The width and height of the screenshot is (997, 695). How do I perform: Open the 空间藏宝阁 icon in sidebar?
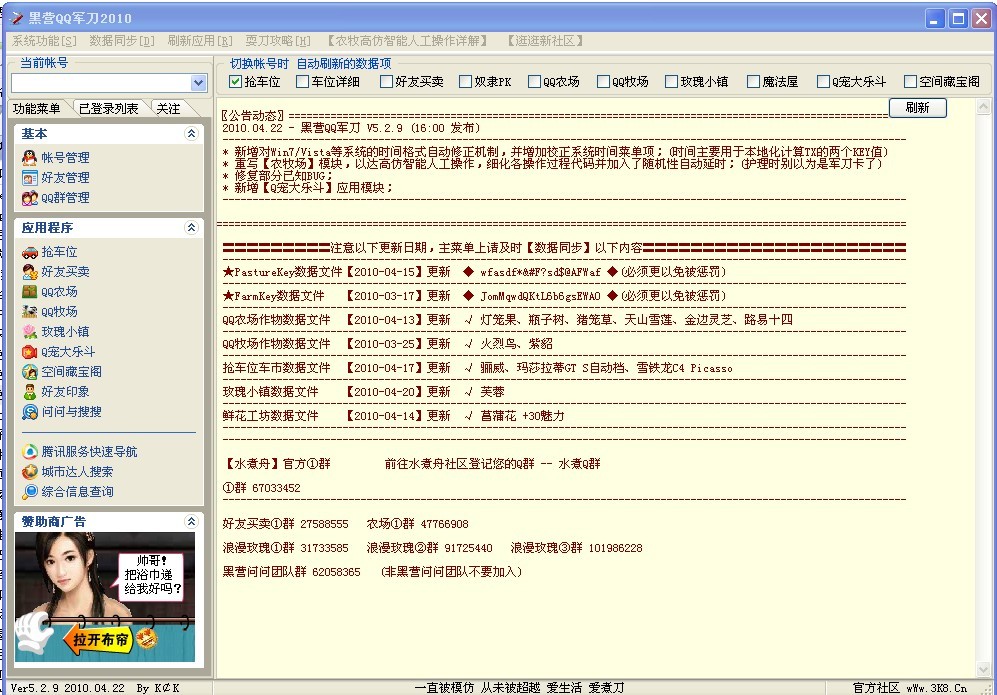point(29,372)
